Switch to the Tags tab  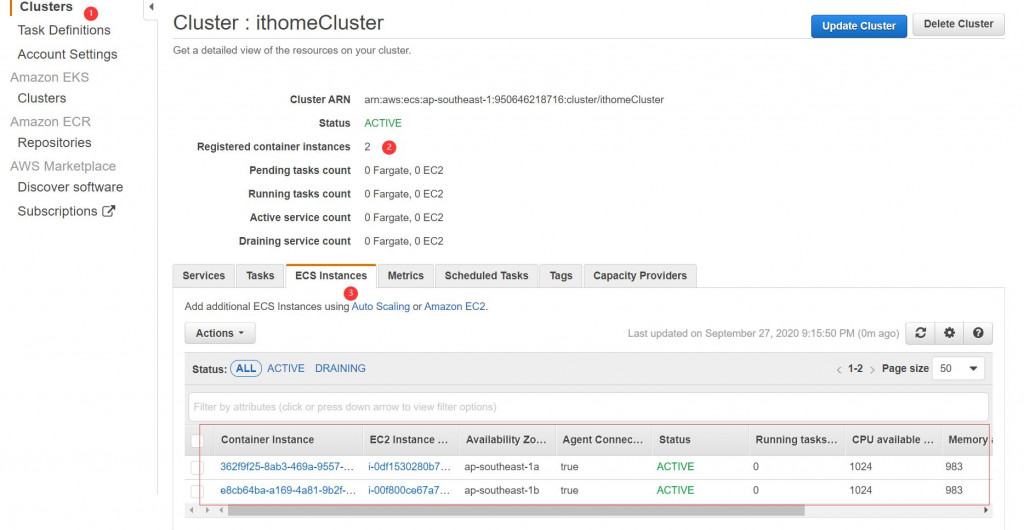click(x=561, y=275)
